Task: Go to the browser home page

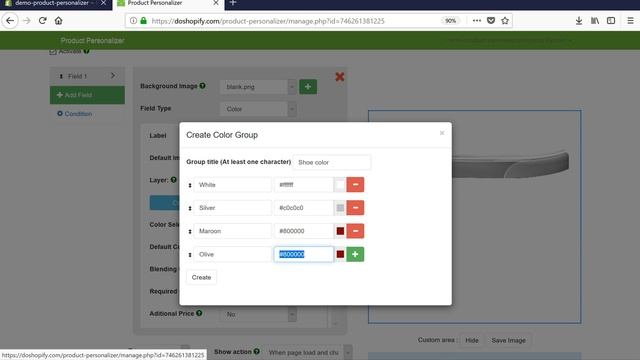Action: click(x=58, y=20)
